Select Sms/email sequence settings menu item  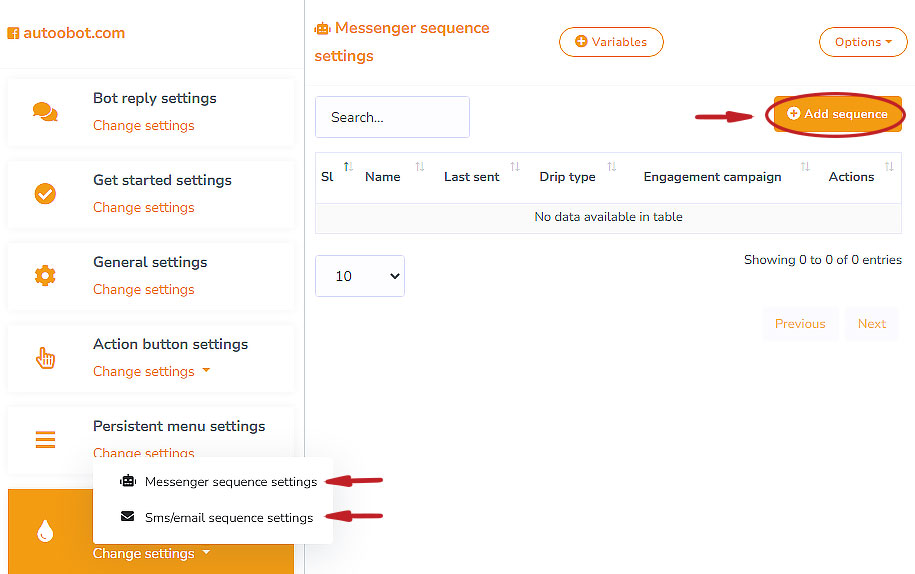click(228, 518)
